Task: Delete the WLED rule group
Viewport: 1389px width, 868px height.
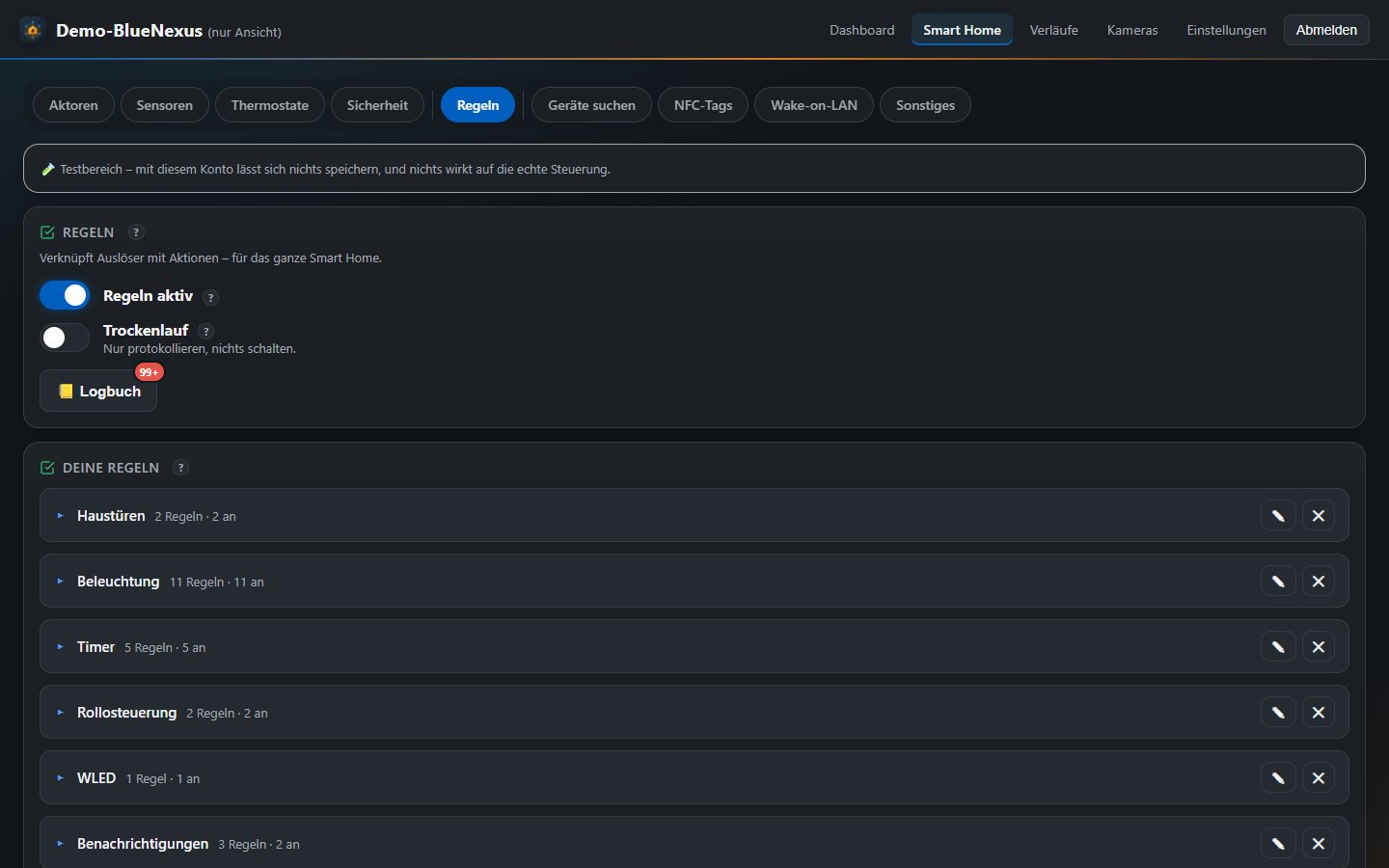Action: 1319,778
